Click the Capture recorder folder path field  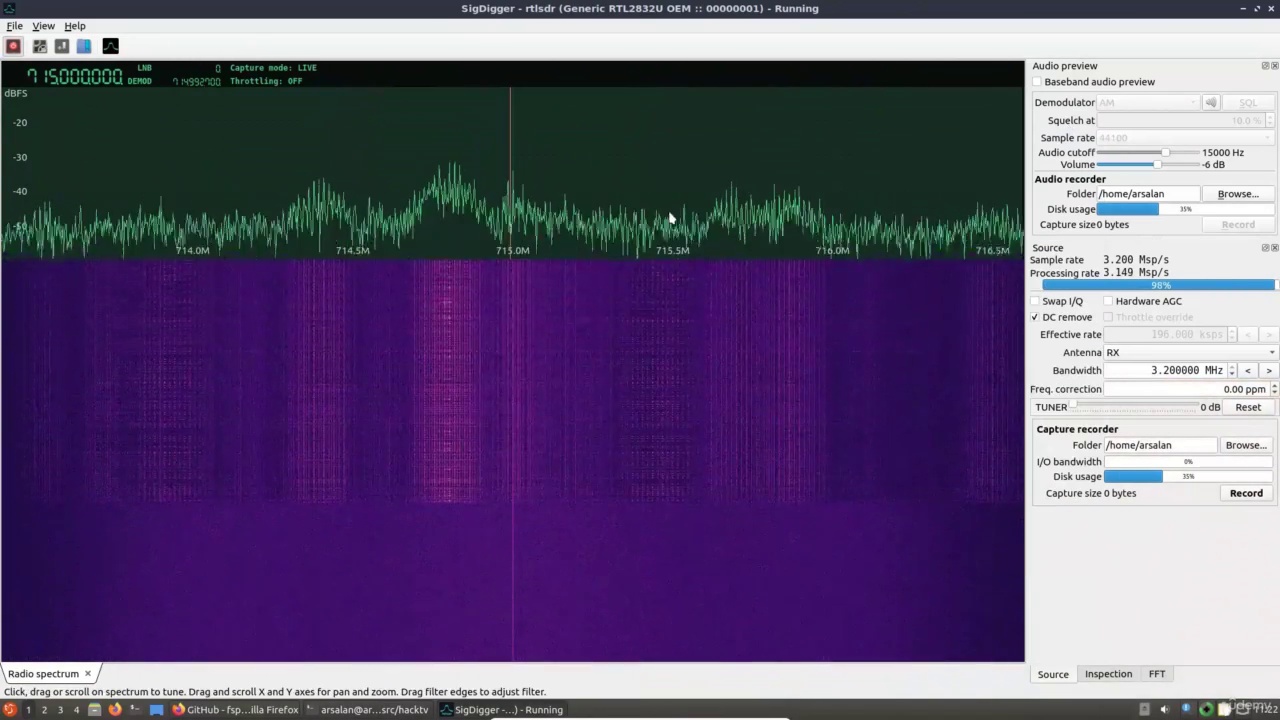[1161, 445]
